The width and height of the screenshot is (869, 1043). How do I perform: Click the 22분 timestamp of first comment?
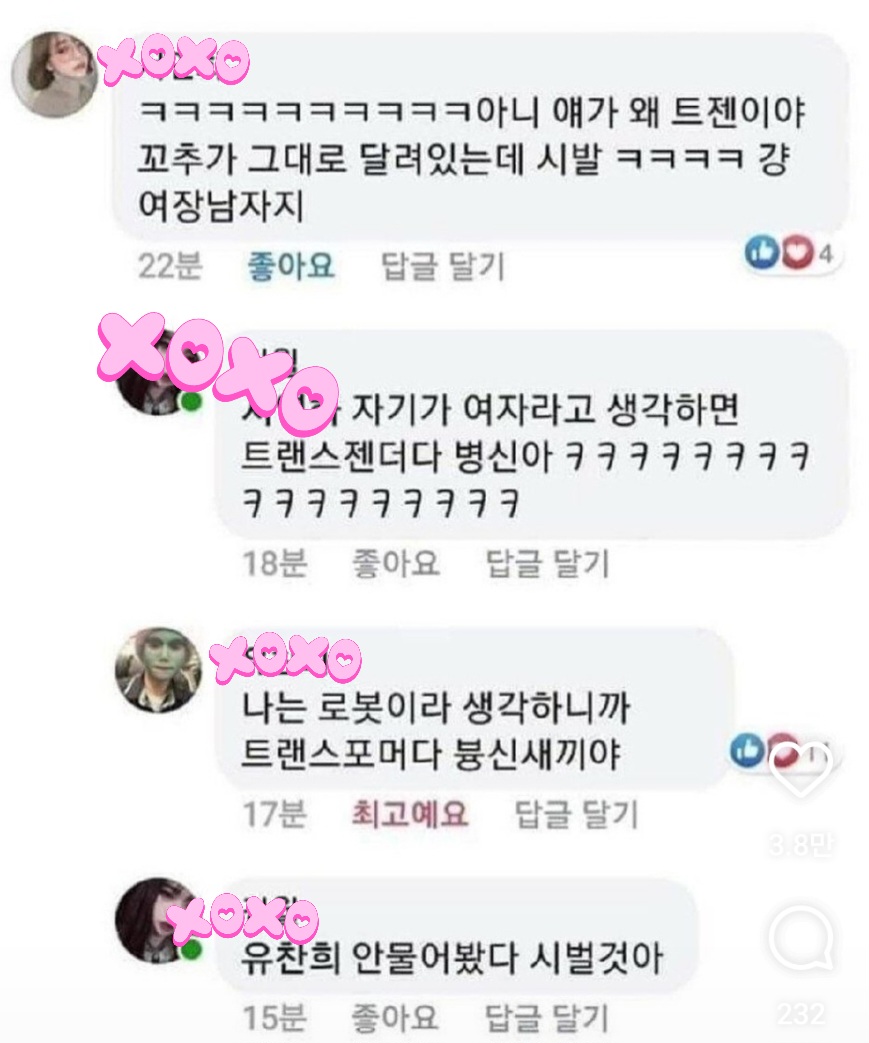tap(170, 265)
